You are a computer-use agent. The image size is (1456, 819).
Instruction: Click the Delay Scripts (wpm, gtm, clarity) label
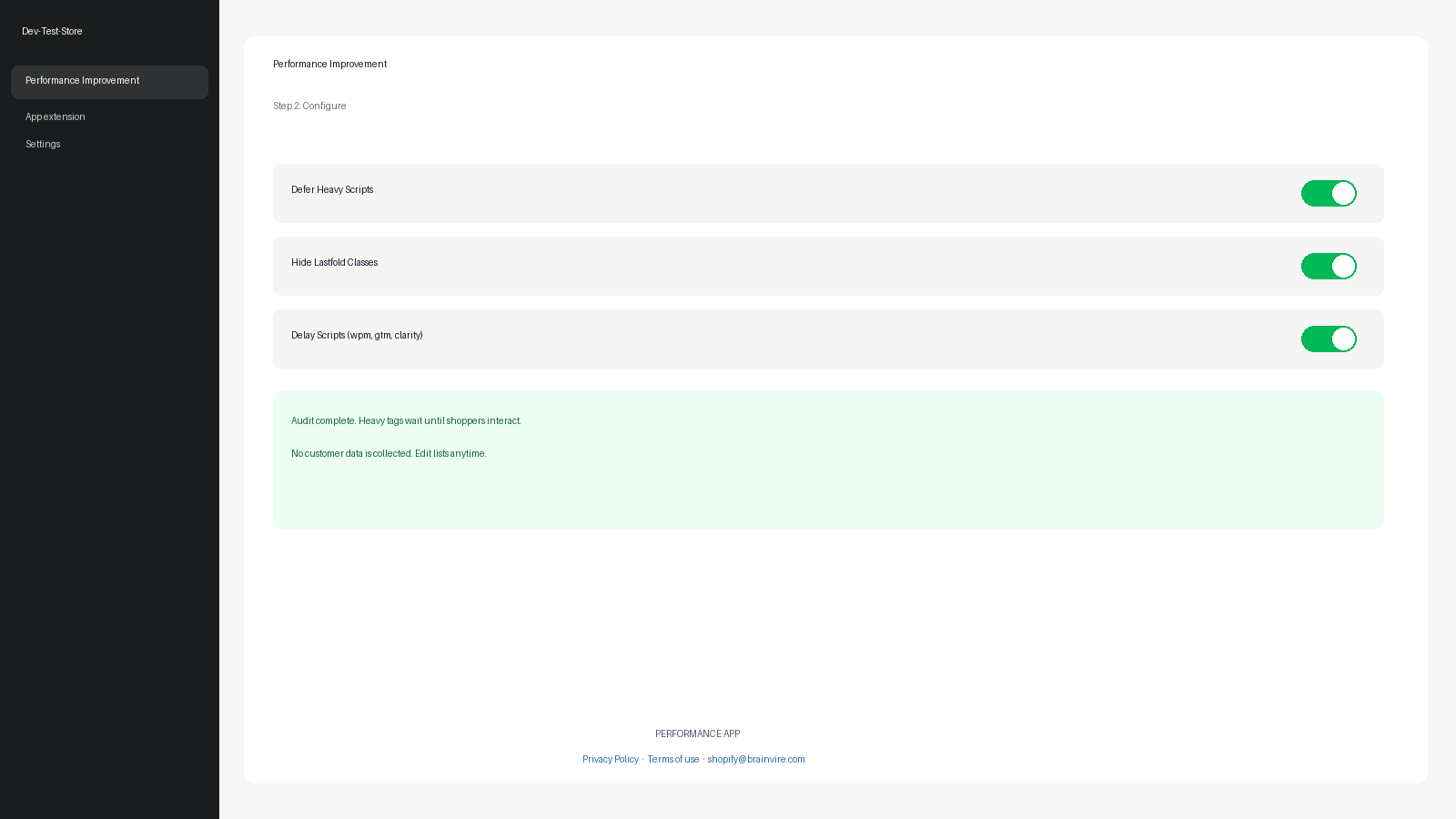(357, 335)
